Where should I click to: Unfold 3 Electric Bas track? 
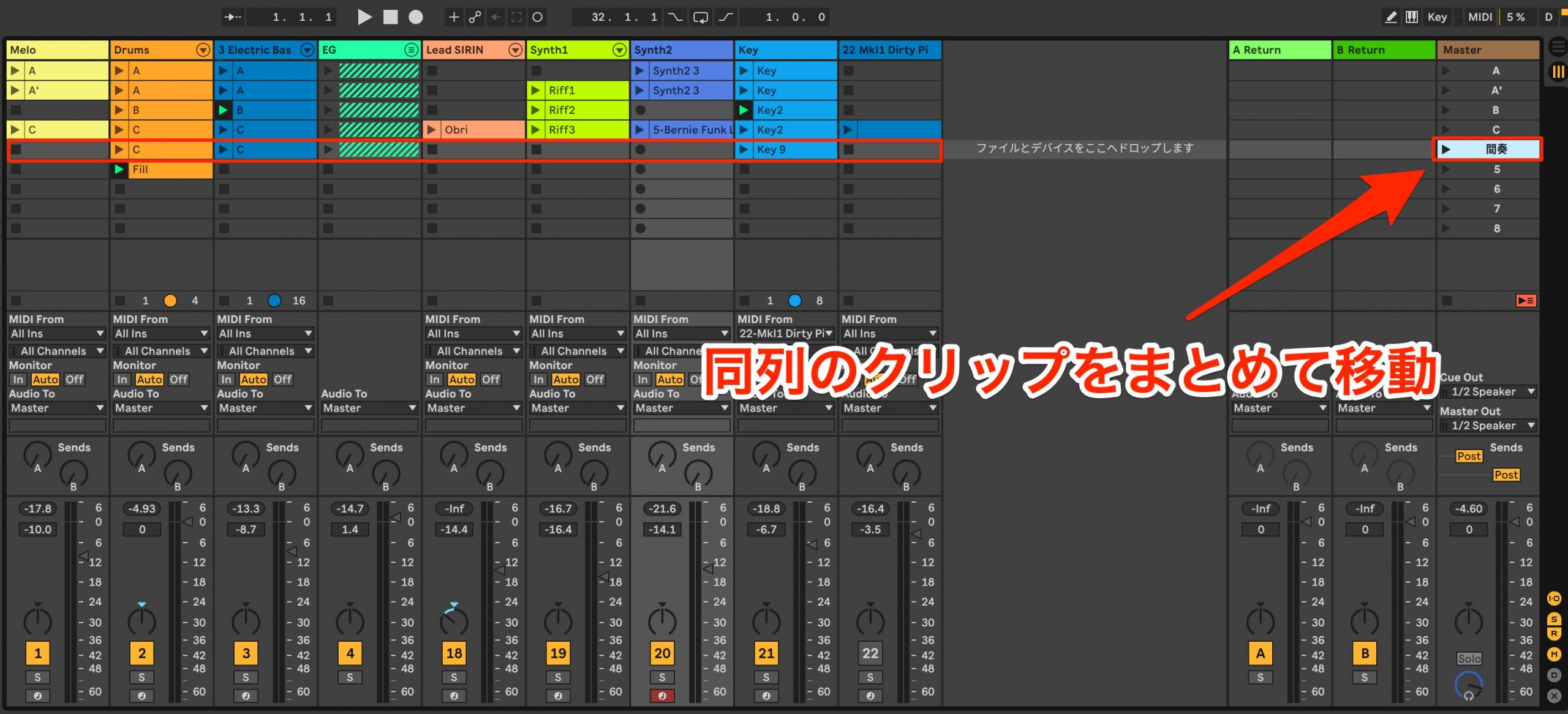(307, 50)
